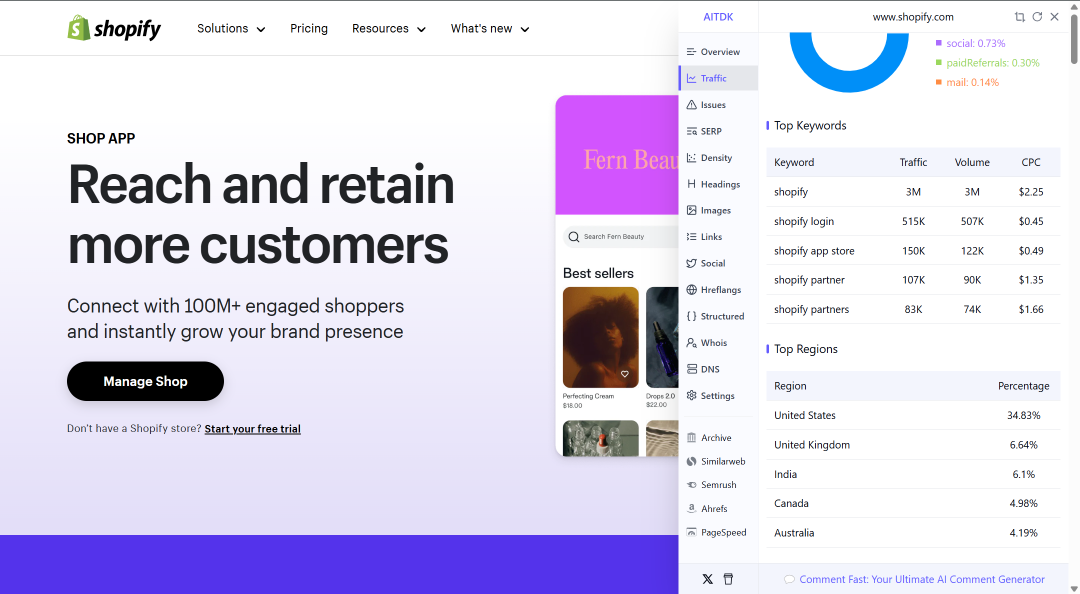Click the 'shopify login' keyword row
Screen dimensions: 1080x594
point(913,221)
